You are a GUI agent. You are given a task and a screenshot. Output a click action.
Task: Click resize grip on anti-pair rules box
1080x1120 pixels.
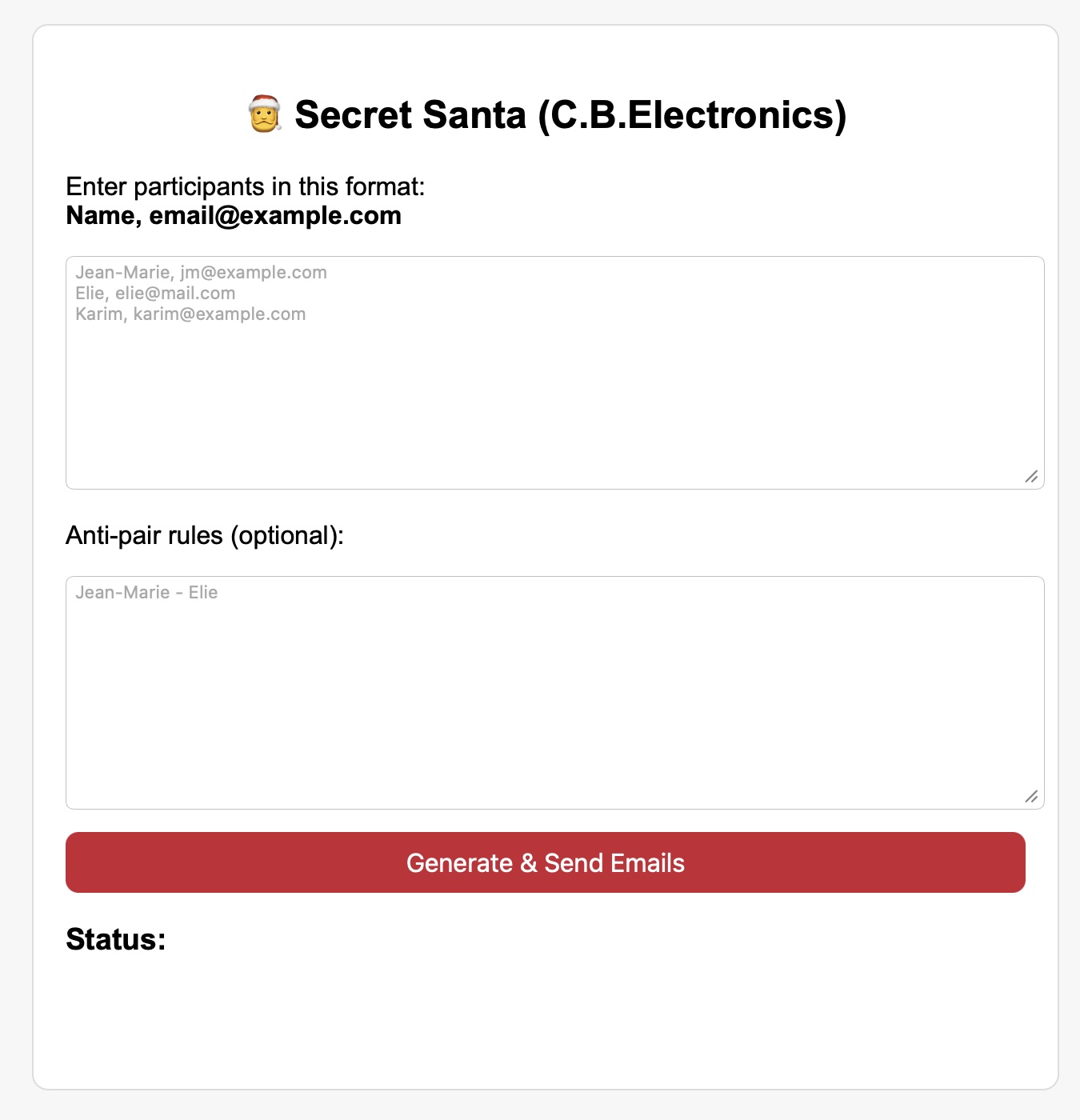pos(1031,796)
